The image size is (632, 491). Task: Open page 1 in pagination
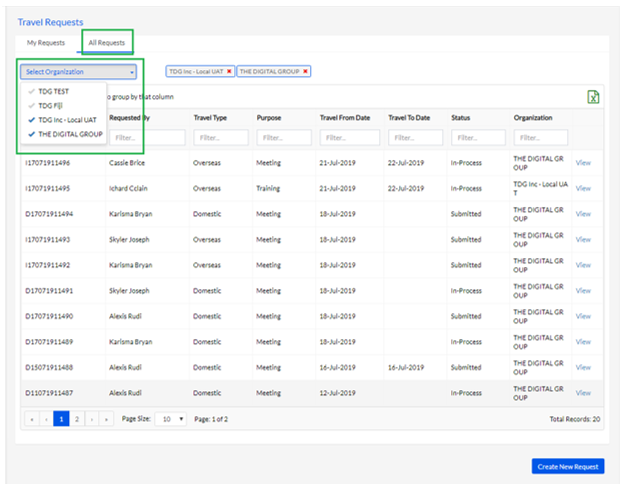61,419
